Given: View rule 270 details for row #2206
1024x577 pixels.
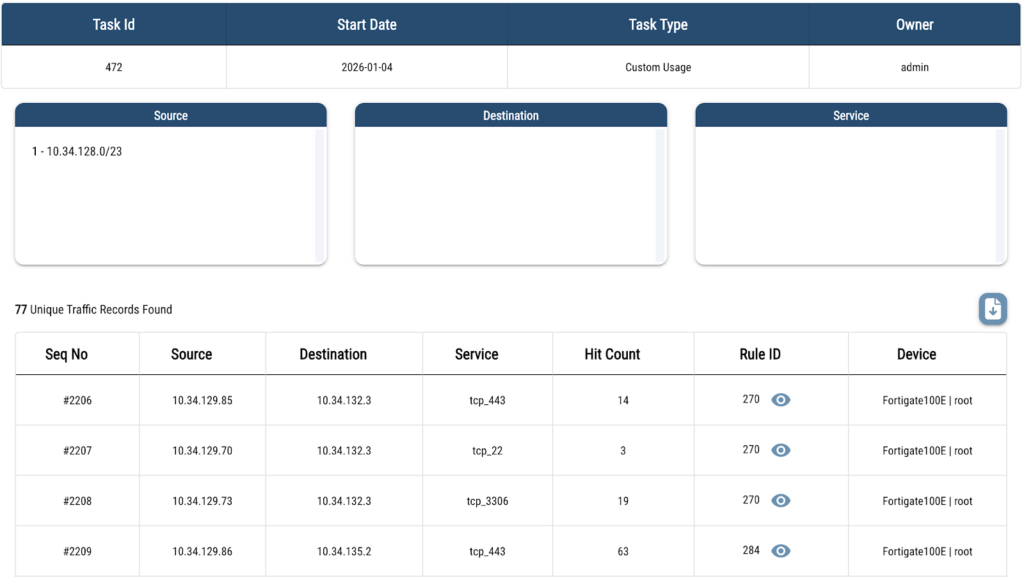Looking at the screenshot, I should pyautogui.click(x=781, y=400).
